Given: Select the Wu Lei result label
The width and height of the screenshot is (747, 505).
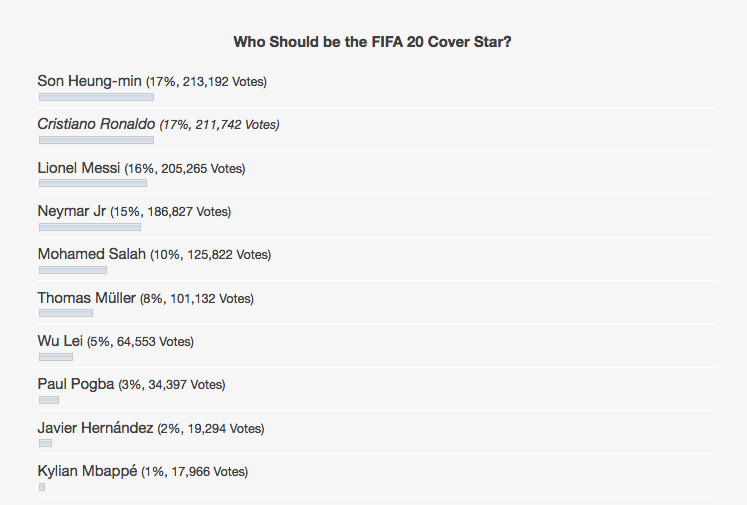Looking at the screenshot, I should (x=115, y=341).
